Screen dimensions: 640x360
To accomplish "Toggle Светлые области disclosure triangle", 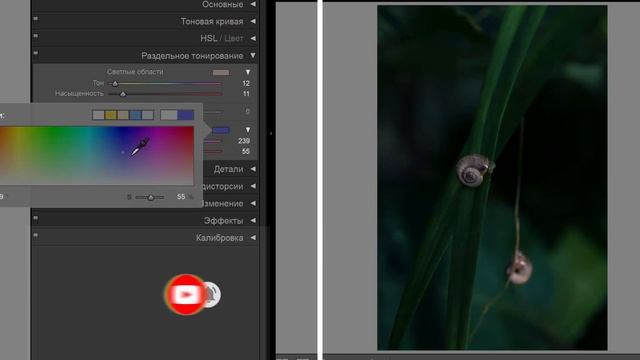I will 248,72.
